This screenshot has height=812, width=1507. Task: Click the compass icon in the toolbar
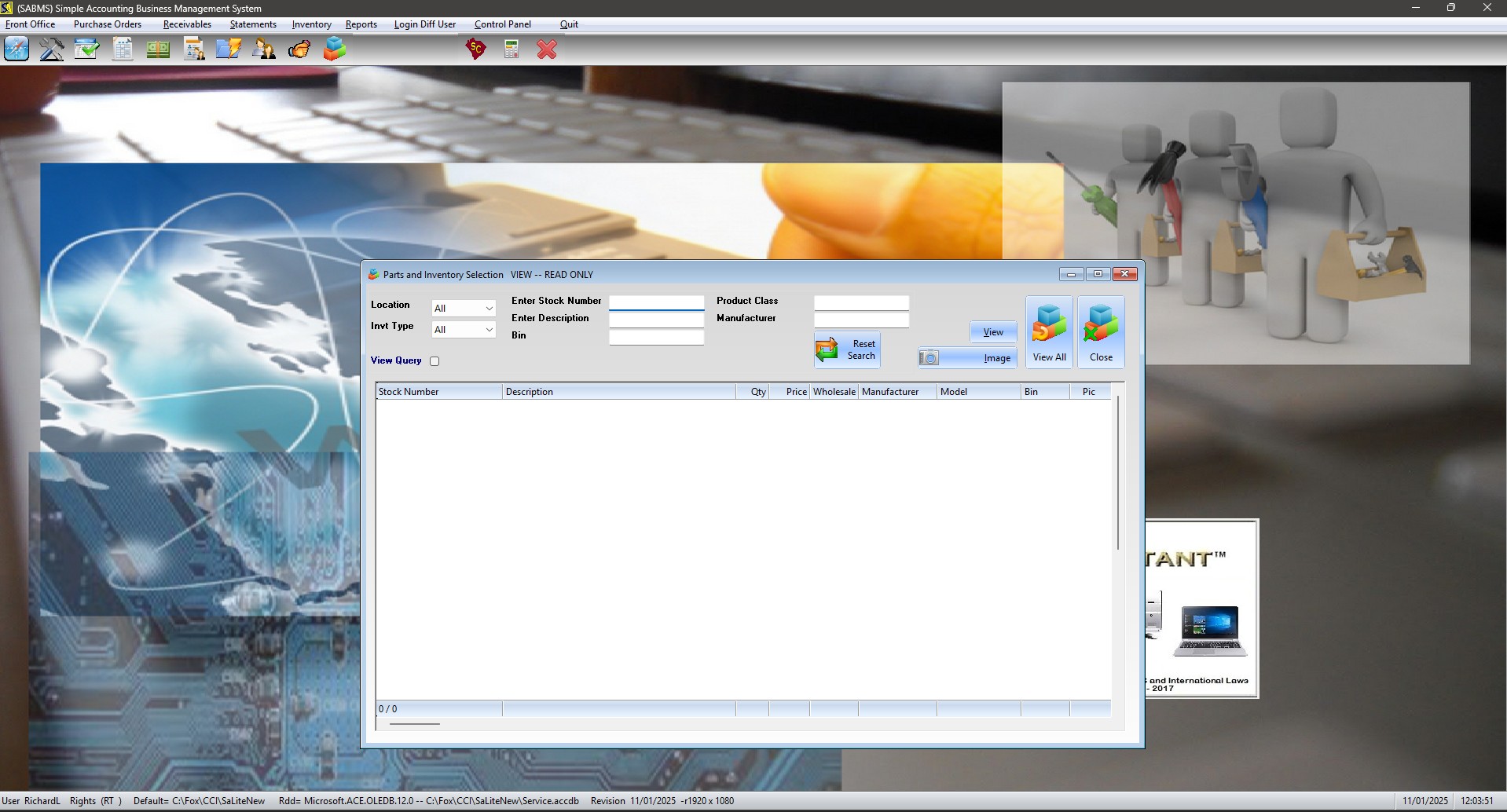point(16,49)
